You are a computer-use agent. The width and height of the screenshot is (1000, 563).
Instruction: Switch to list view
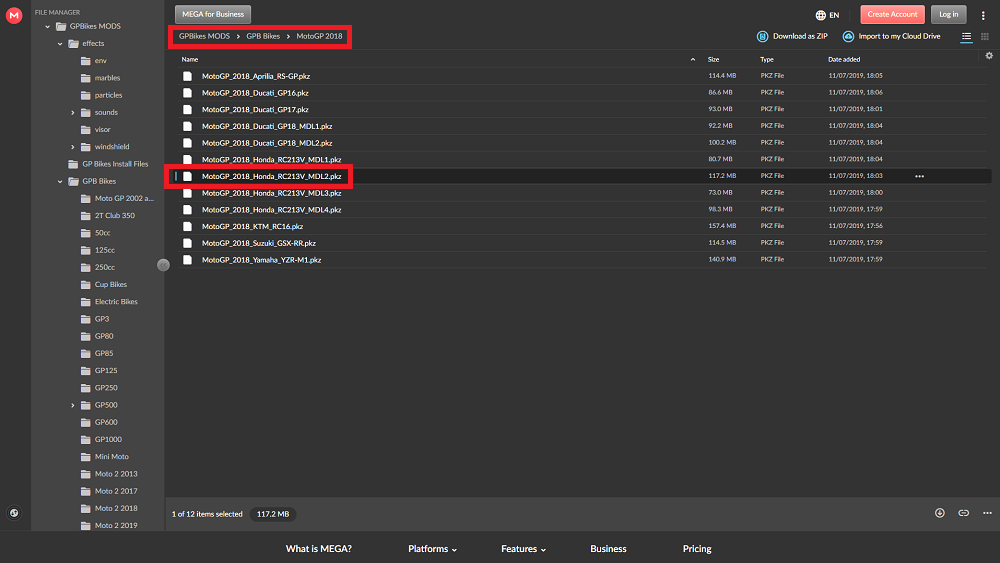coord(967,37)
